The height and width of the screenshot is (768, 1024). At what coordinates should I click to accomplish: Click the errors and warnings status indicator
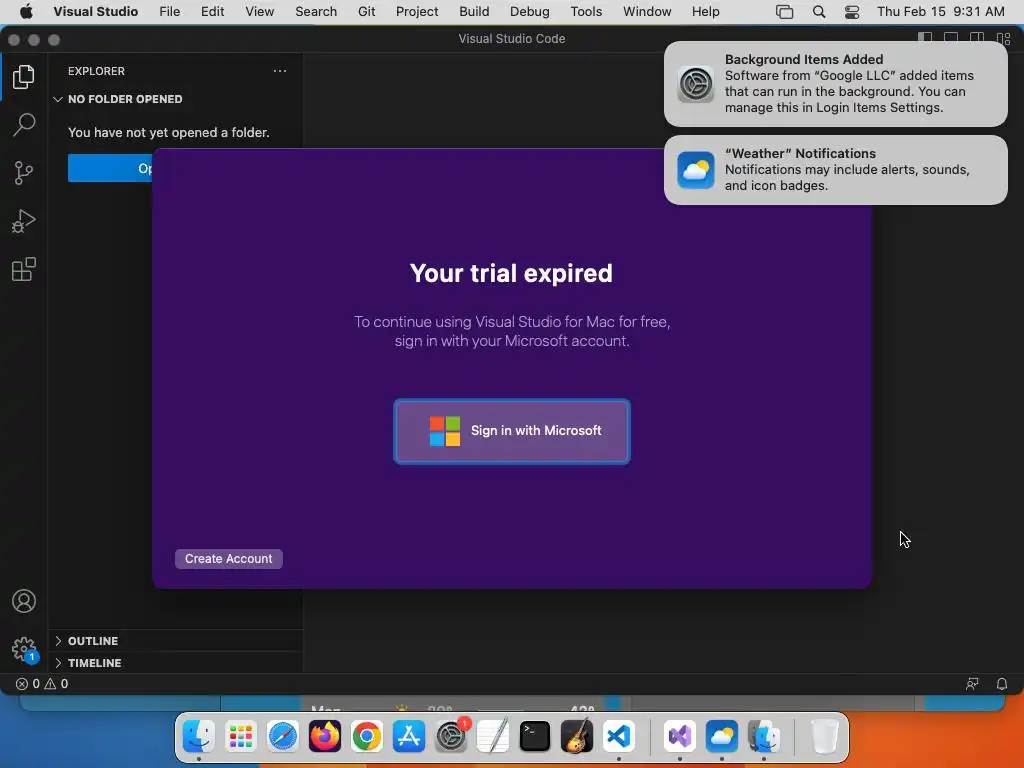[x=42, y=684]
